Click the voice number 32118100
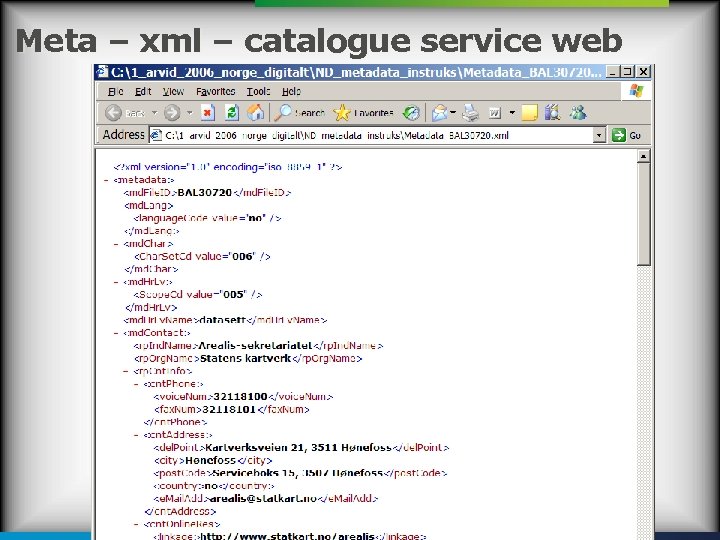 click(x=241, y=396)
